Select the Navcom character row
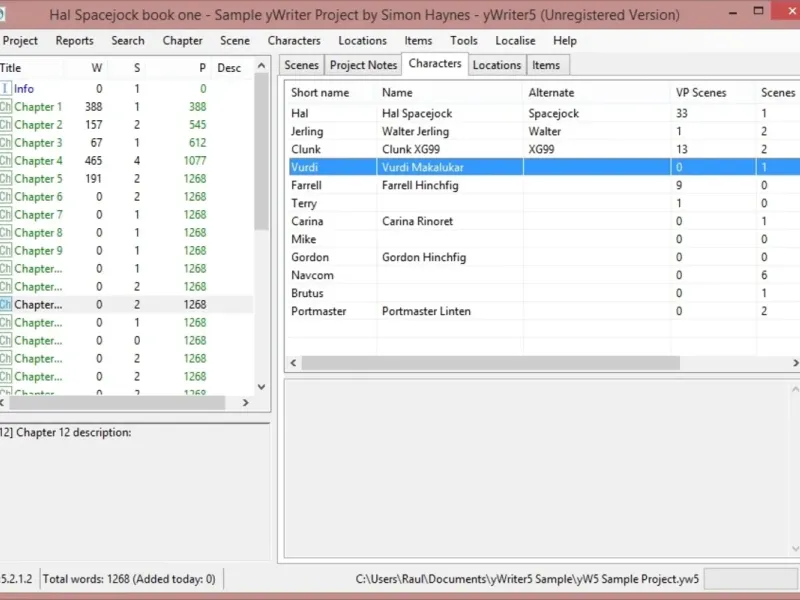Image resolution: width=800 pixels, height=600 pixels. coord(543,275)
